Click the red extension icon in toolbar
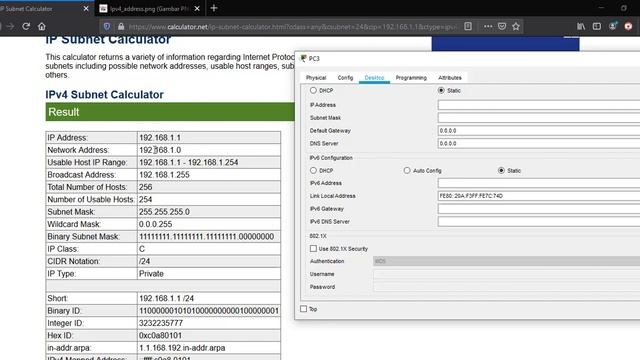The width and height of the screenshot is (640, 360). [x=628, y=27]
